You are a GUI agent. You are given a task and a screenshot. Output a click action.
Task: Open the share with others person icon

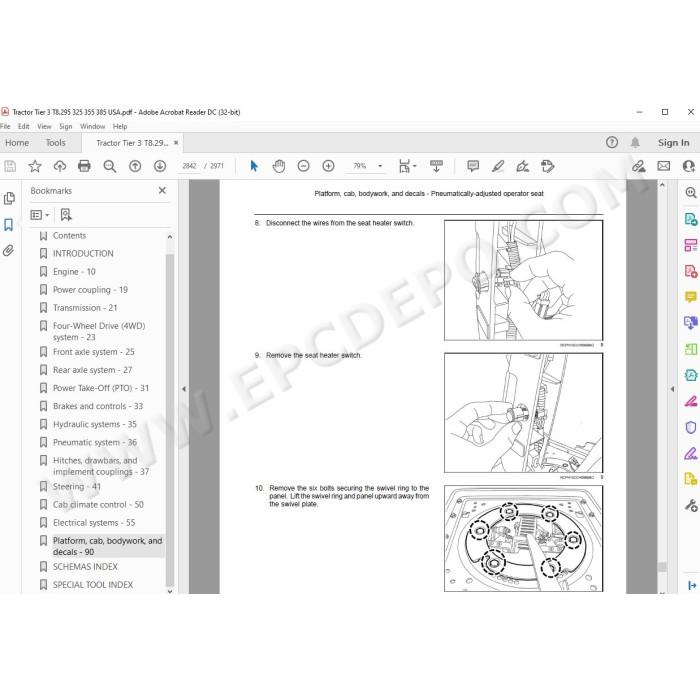(689, 167)
